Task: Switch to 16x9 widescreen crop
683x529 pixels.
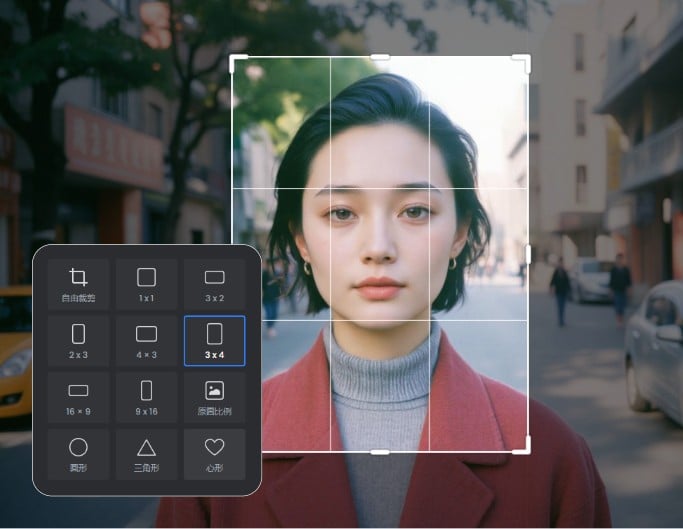Action: tap(78, 397)
